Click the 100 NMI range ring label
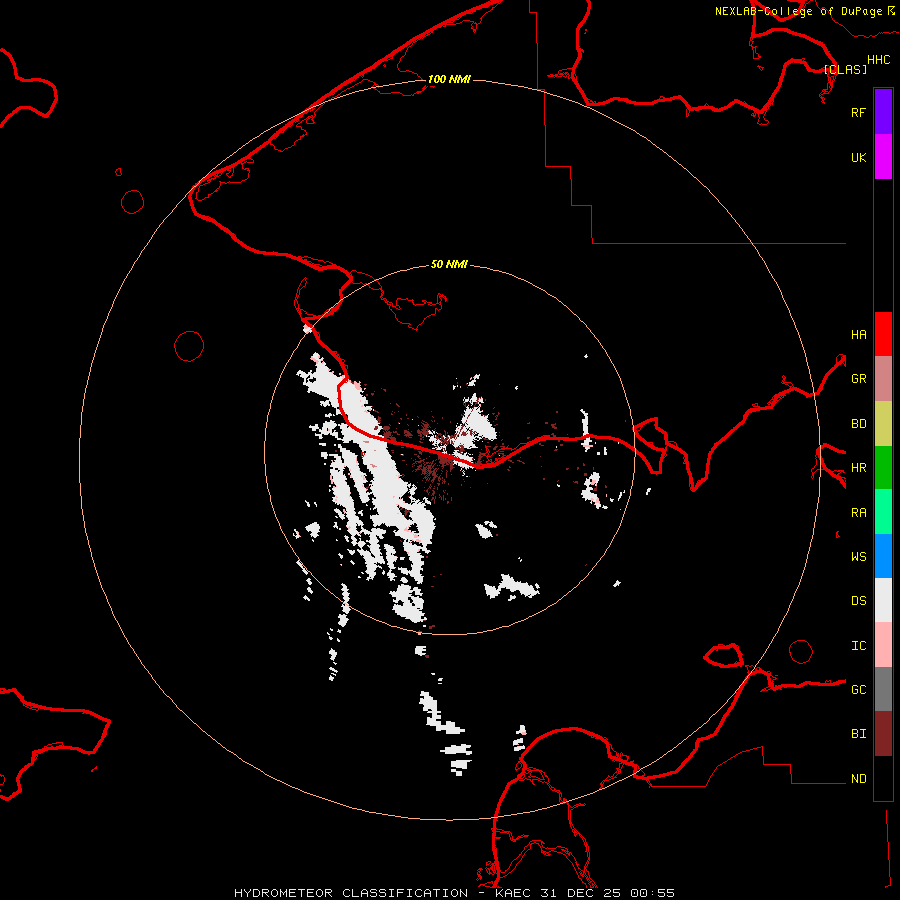Screen dimensions: 900x900 point(449,79)
